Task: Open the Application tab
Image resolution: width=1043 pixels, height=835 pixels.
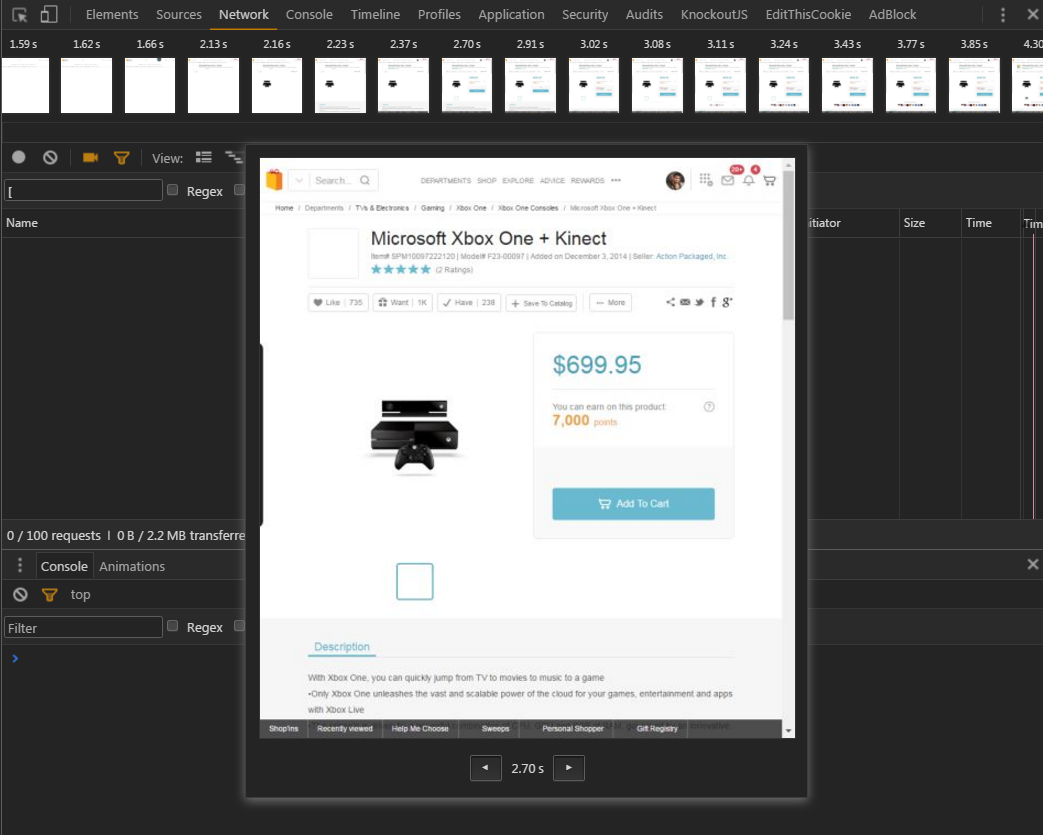Action: click(511, 15)
